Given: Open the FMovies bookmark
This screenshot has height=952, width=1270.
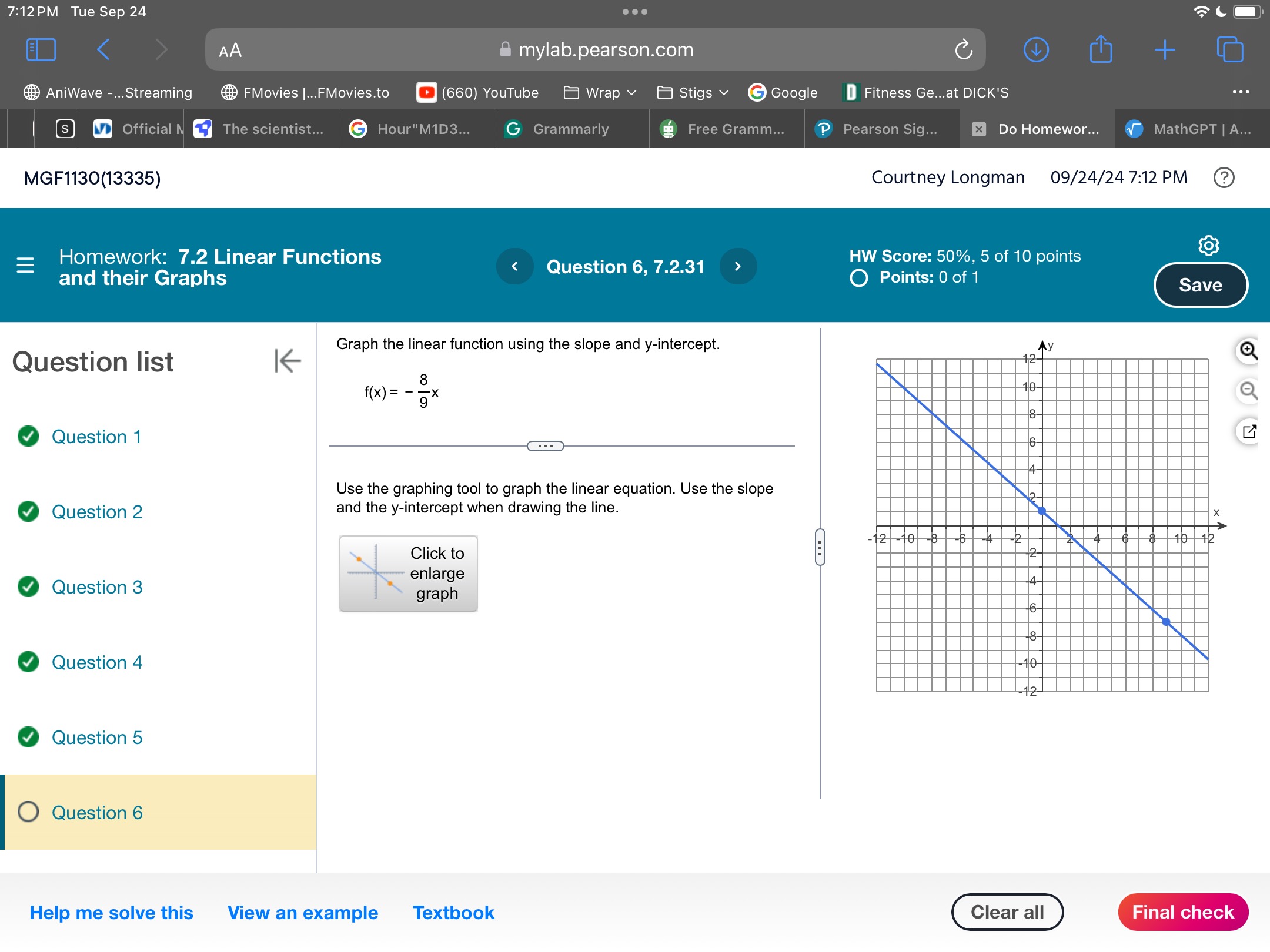Looking at the screenshot, I should pyautogui.click(x=305, y=93).
